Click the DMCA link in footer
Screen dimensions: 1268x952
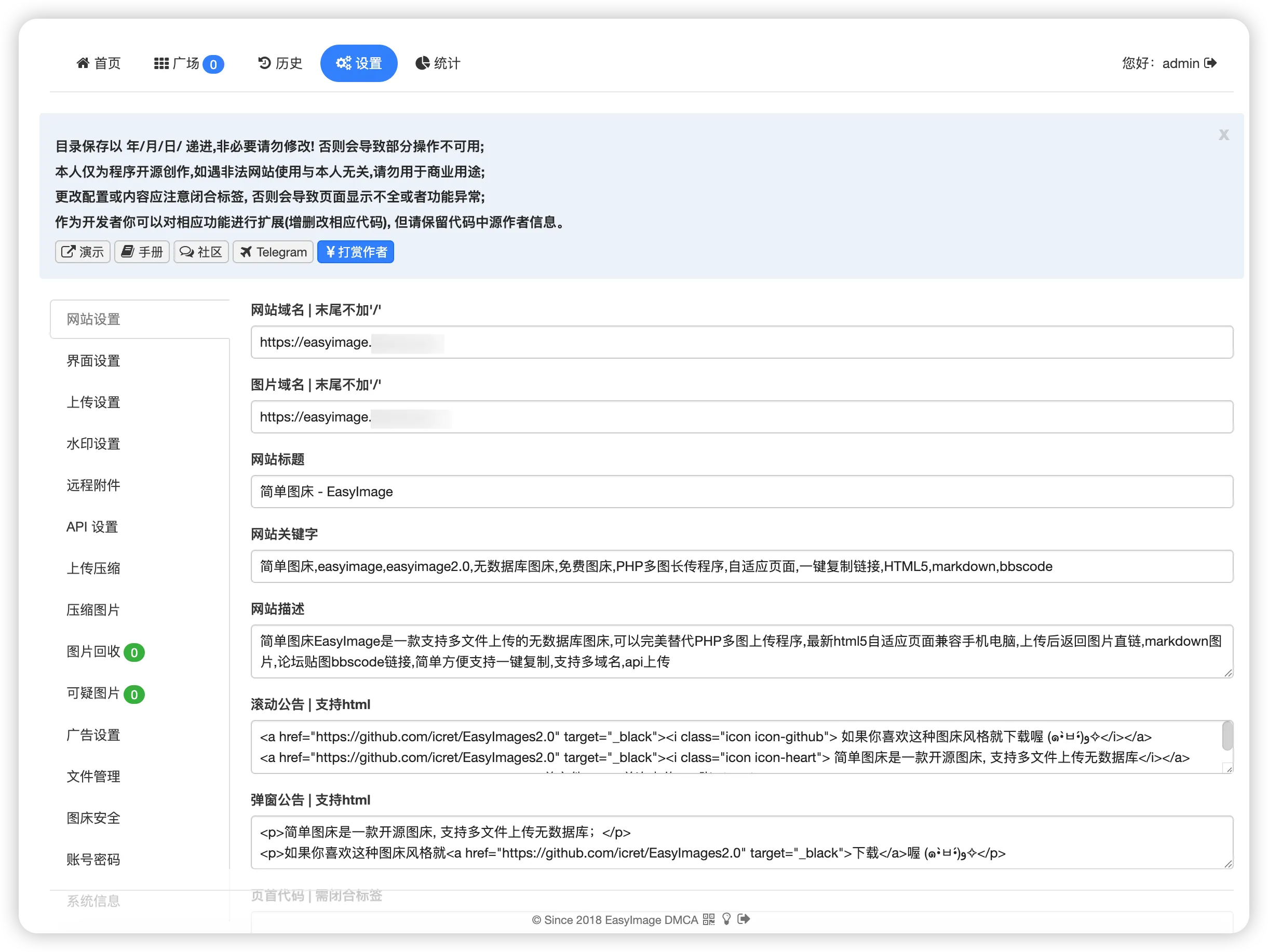tap(681, 920)
